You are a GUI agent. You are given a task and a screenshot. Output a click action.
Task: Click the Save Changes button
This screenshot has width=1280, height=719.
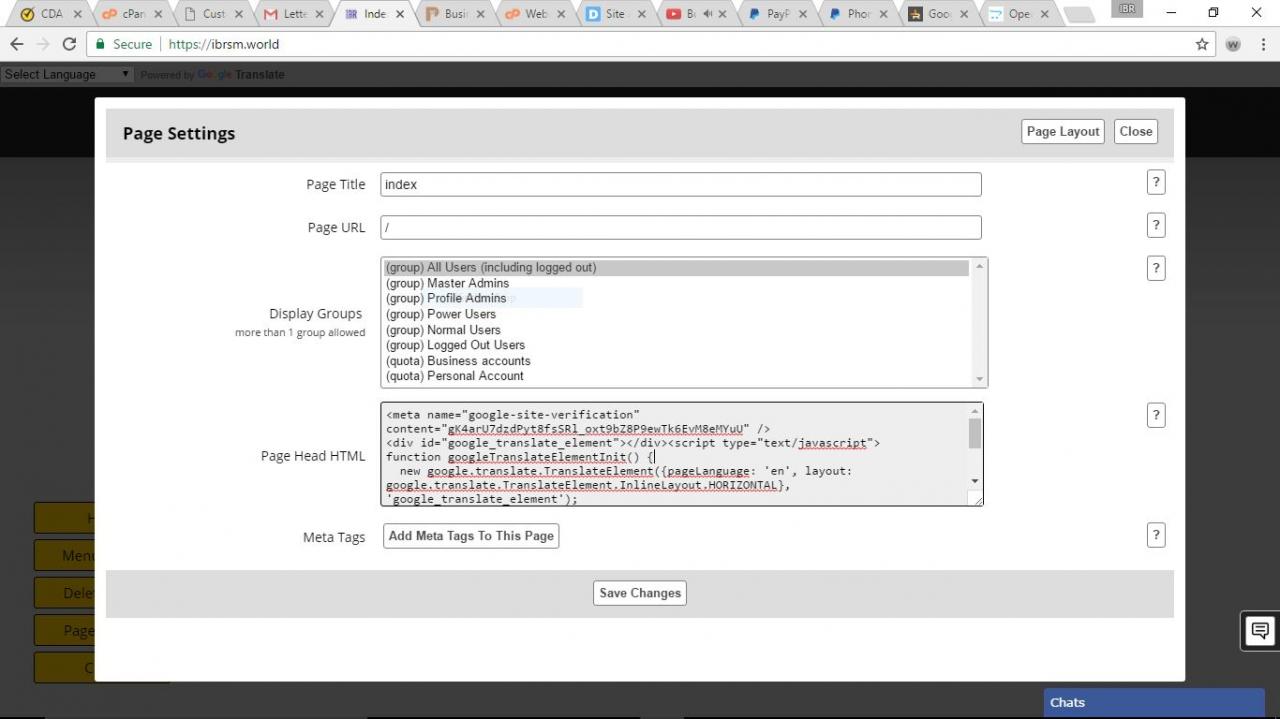[640, 593]
